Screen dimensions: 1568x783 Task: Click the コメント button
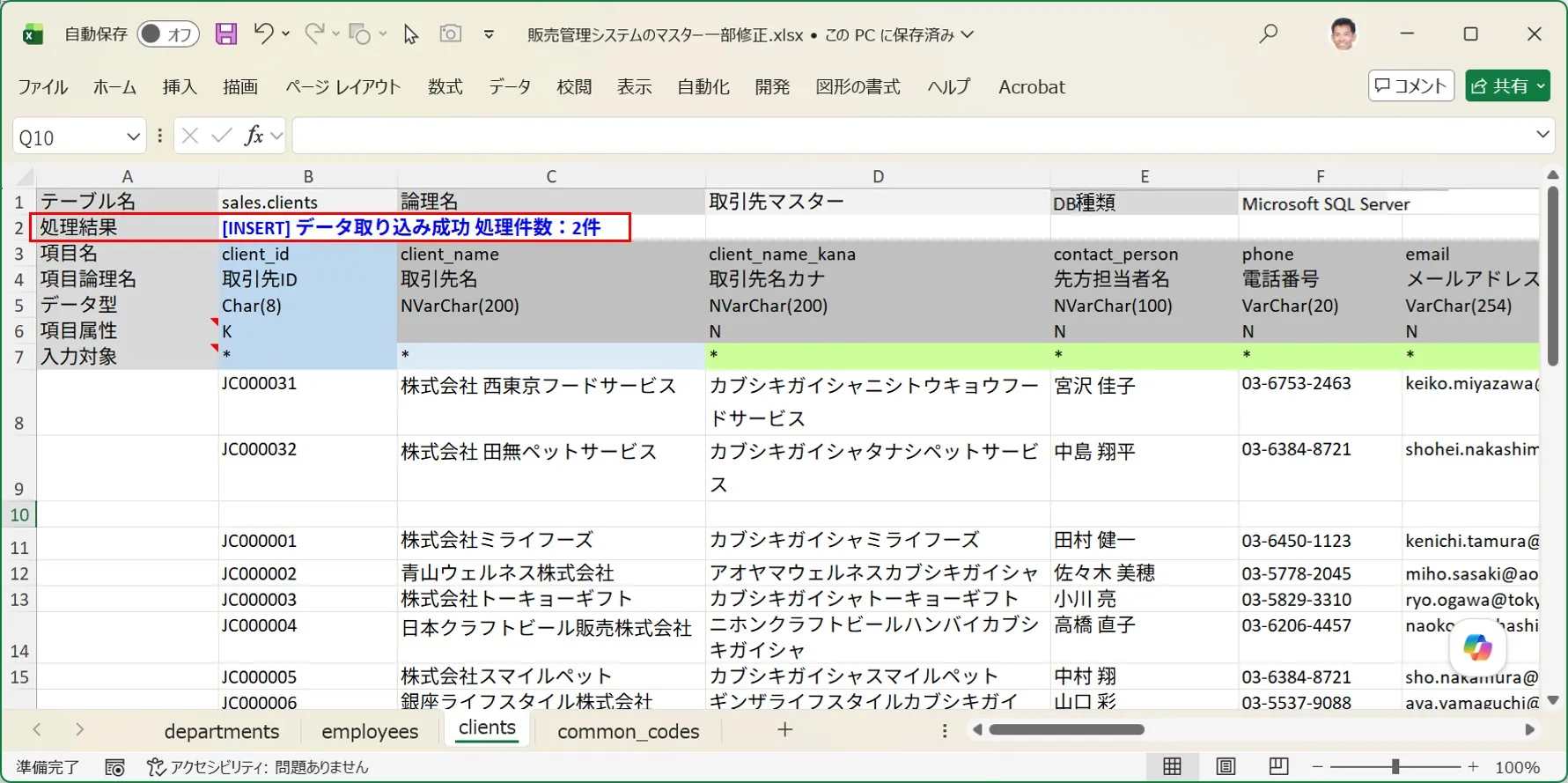tap(1411, 85)
